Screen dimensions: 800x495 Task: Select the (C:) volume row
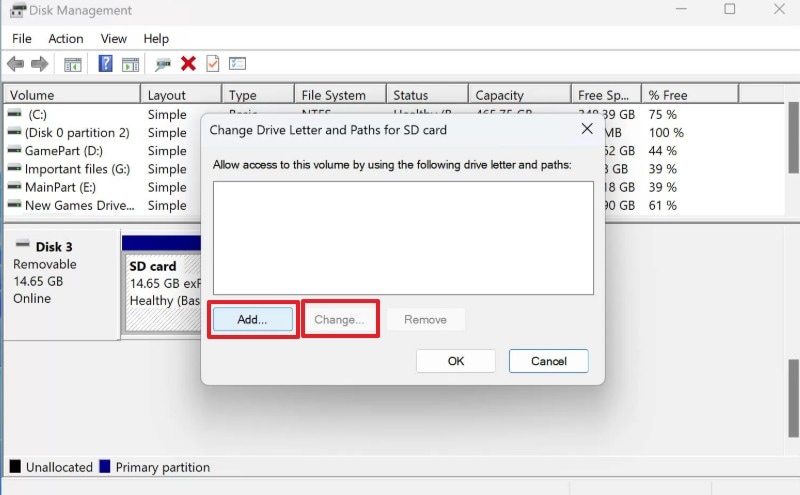(37, 114)
